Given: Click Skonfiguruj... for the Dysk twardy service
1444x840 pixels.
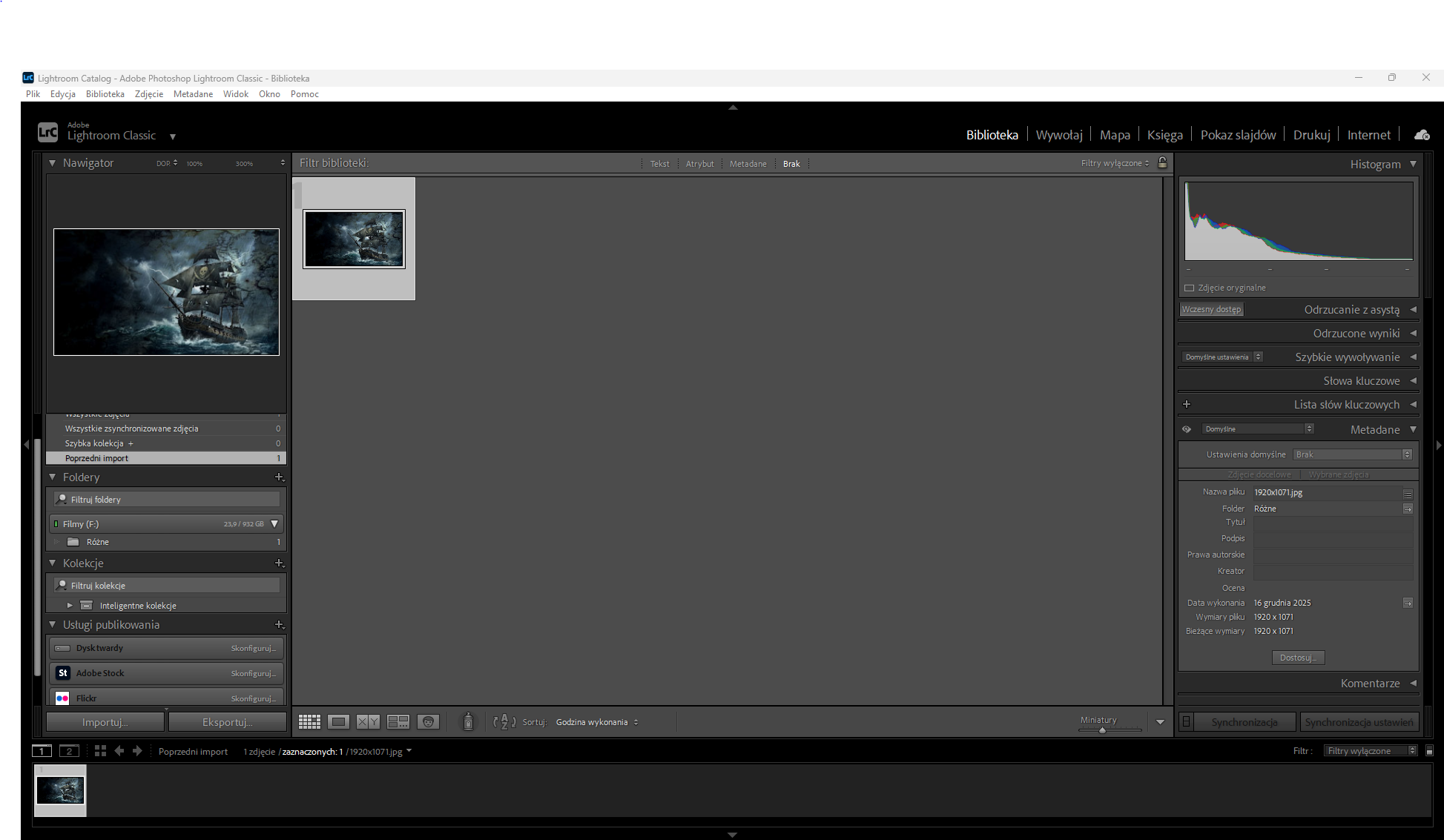Looking at the screenshot, I should pos(253,648).
